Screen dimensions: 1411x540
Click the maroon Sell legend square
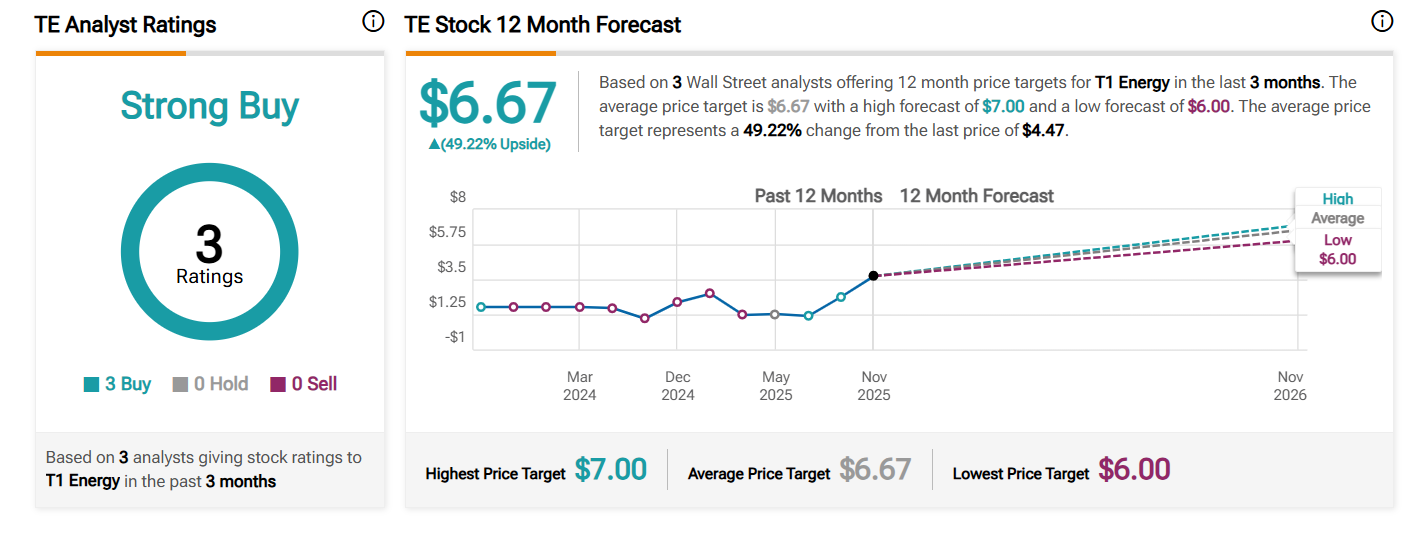[278, 384]
